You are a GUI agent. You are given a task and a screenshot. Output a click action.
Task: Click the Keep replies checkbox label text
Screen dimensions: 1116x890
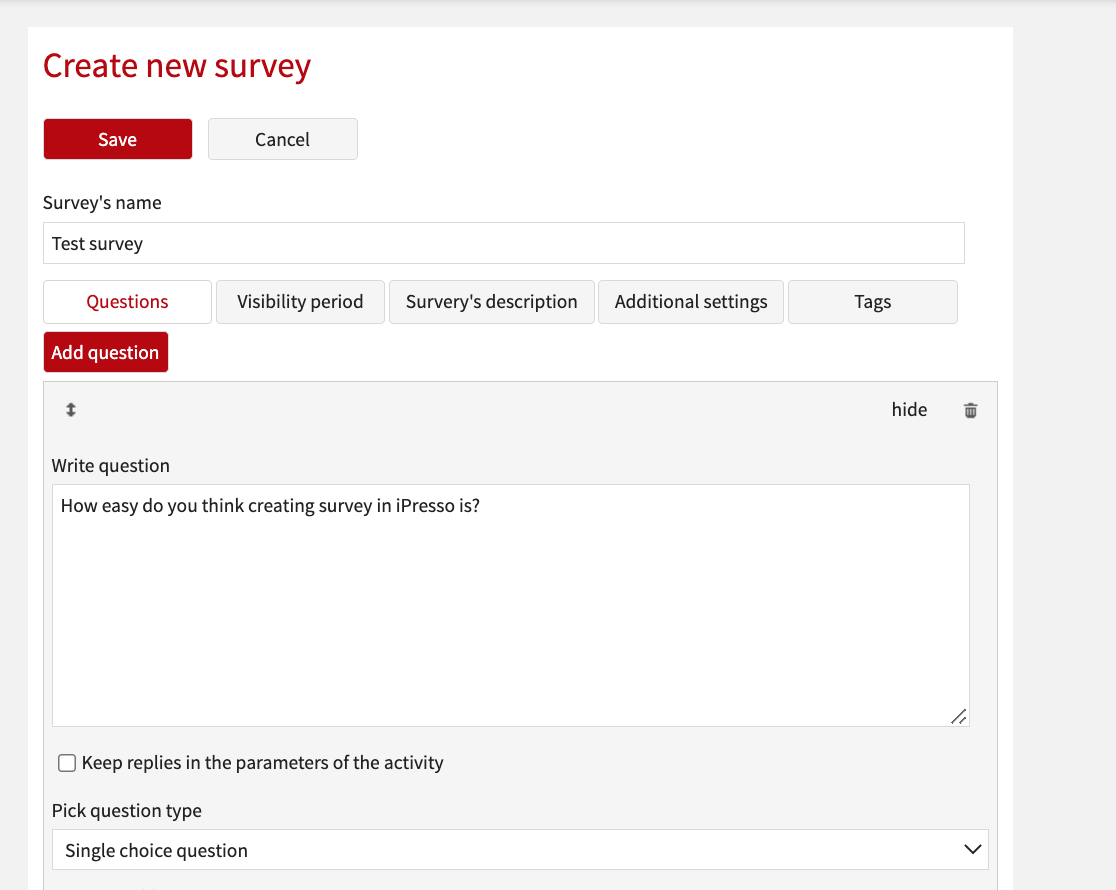tap(263, 763)
